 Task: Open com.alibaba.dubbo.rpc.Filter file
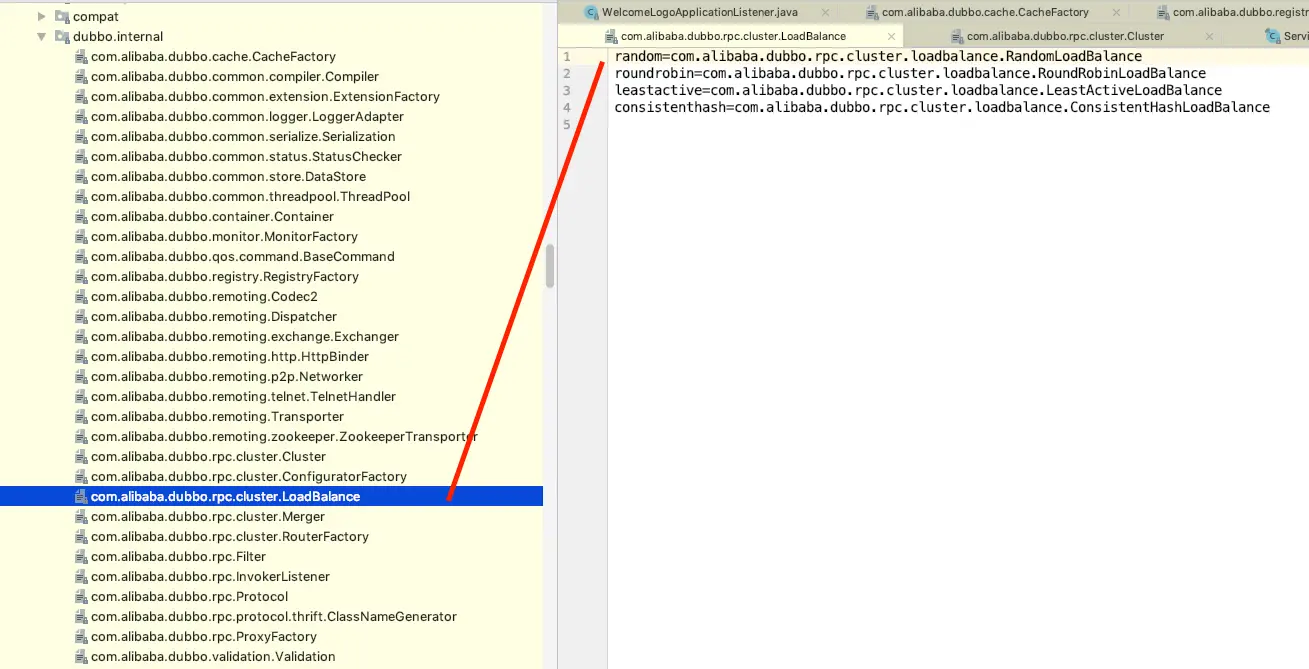coord(179,557)
